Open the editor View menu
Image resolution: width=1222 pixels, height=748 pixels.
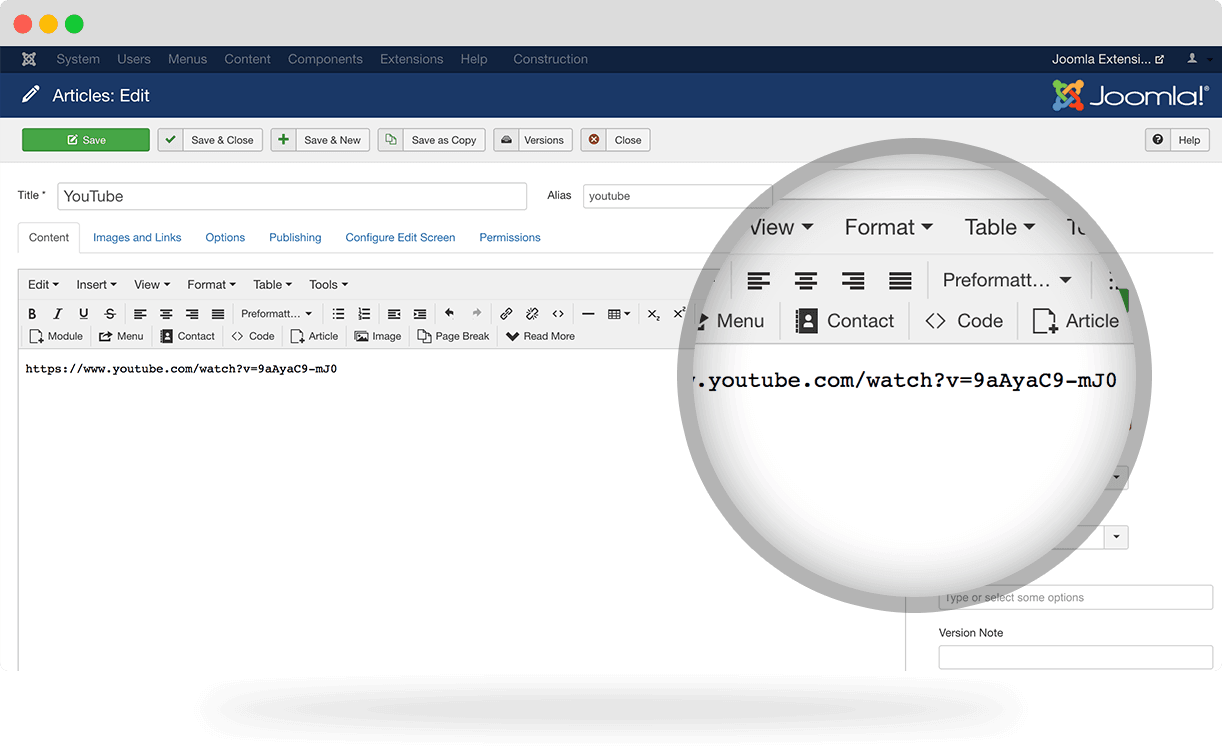[152, 285]
